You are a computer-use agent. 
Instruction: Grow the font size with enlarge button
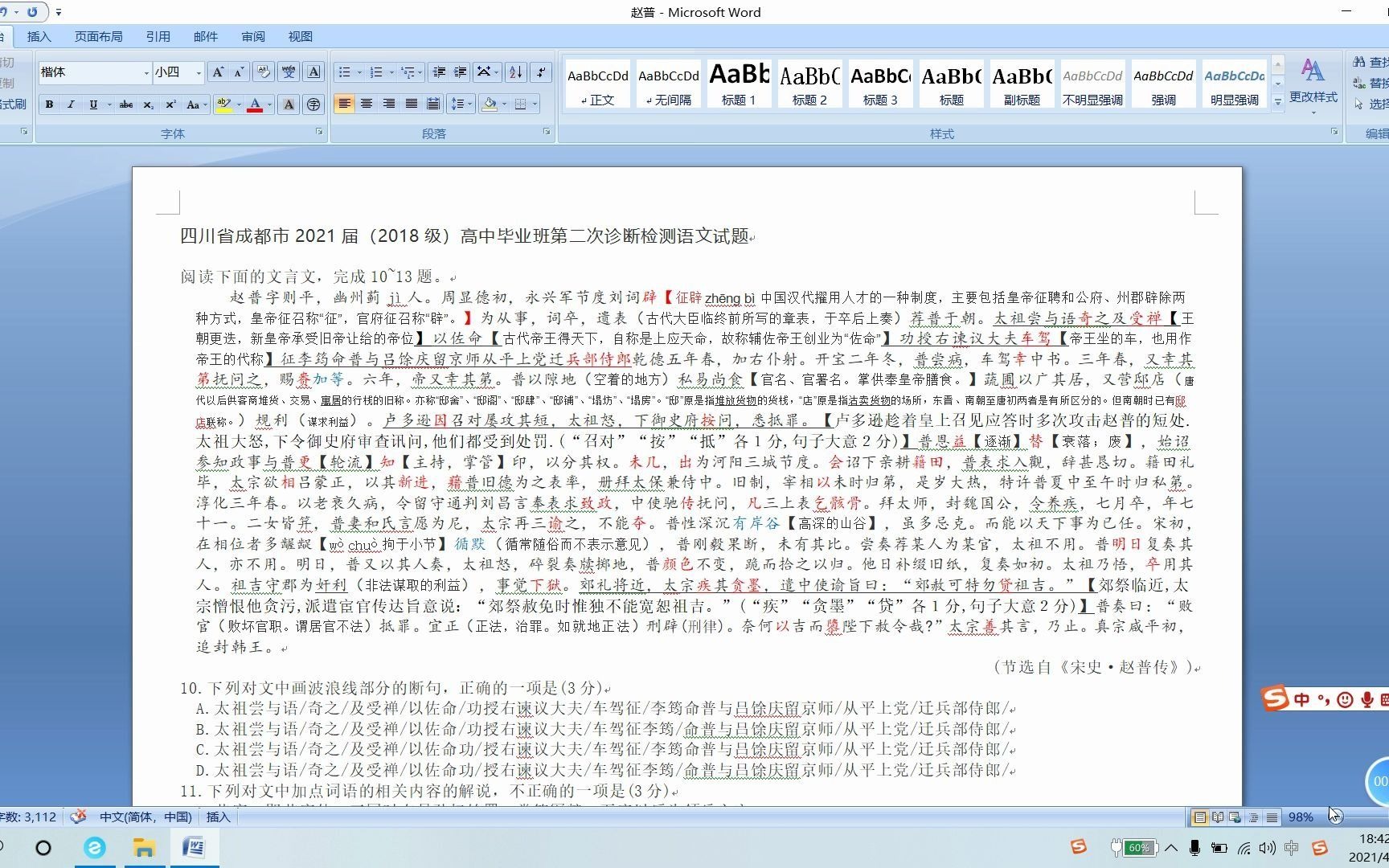218,72
